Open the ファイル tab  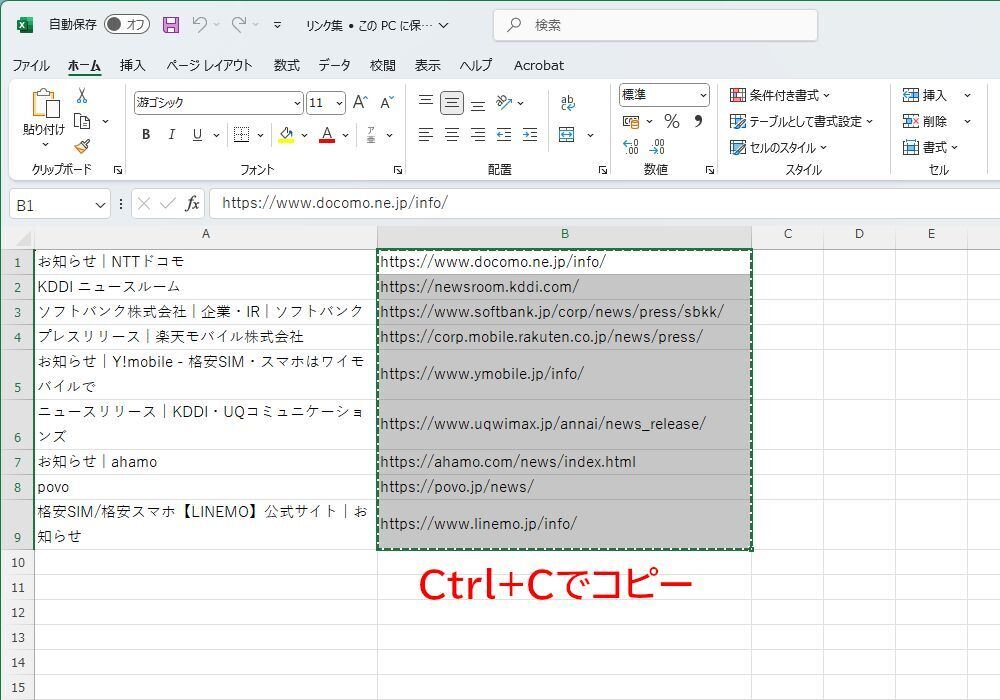coord(31,65)
